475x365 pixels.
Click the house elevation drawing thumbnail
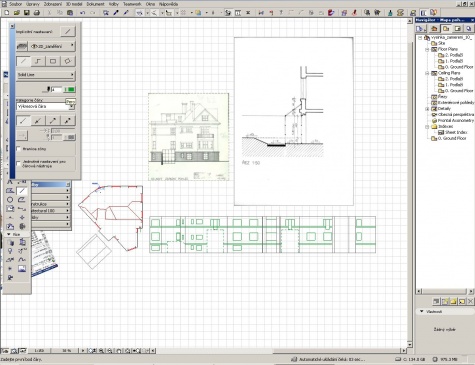pos(188,137)
